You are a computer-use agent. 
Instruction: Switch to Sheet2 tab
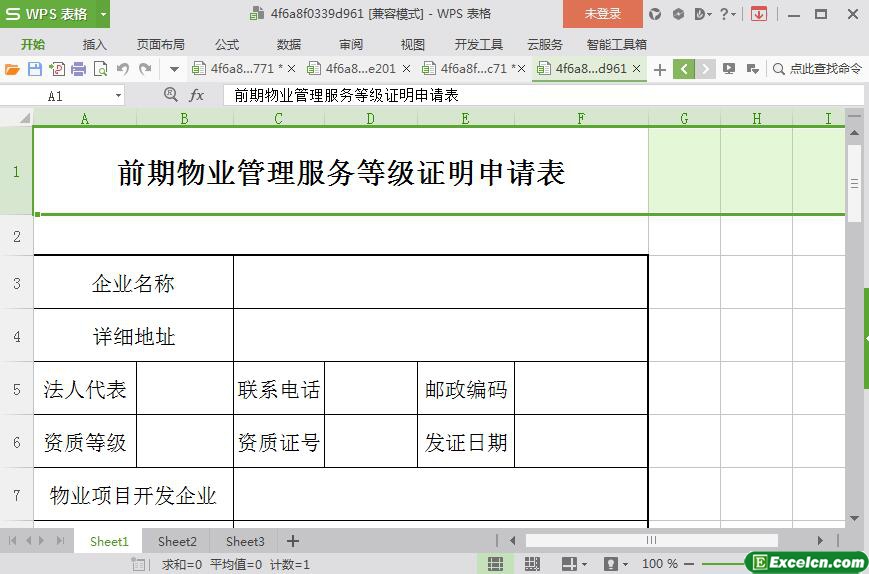[x=177, y=541]
